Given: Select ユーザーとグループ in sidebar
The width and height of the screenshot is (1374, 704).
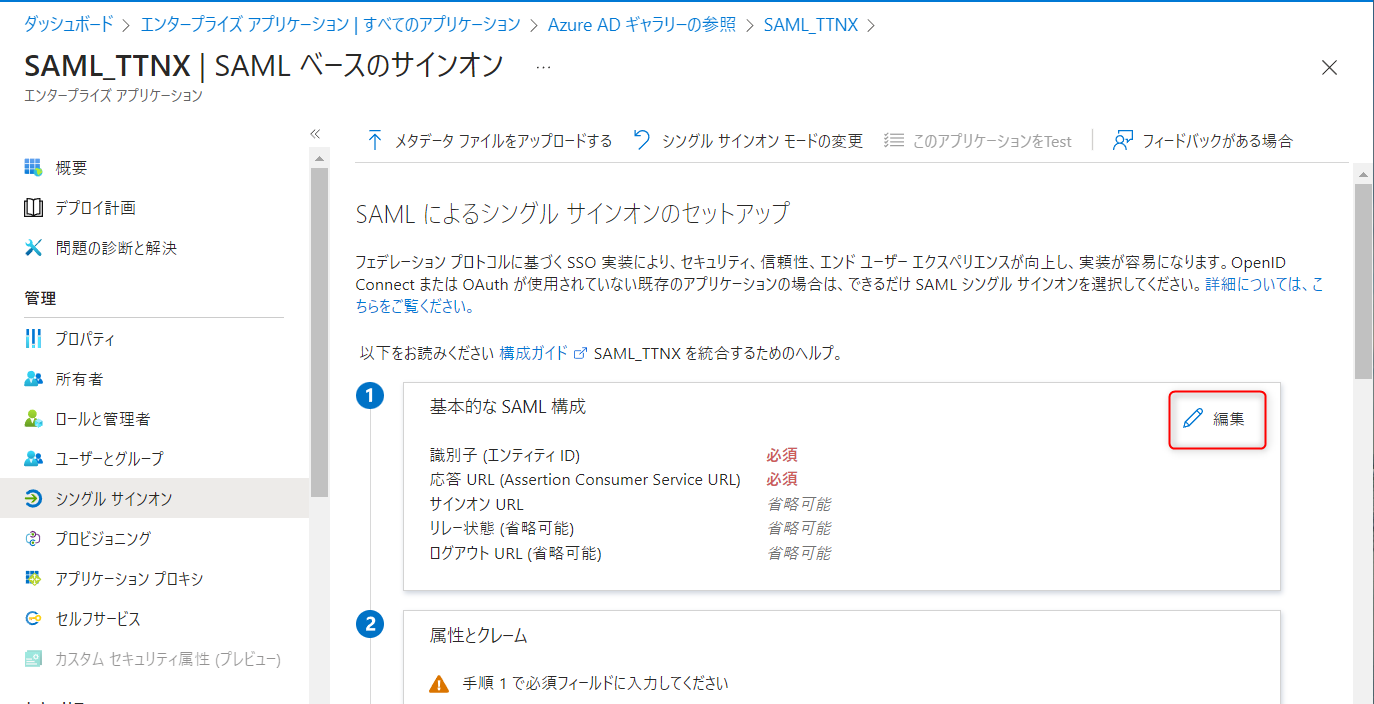Looking at the screenshot, I should (x=108, y=458).
